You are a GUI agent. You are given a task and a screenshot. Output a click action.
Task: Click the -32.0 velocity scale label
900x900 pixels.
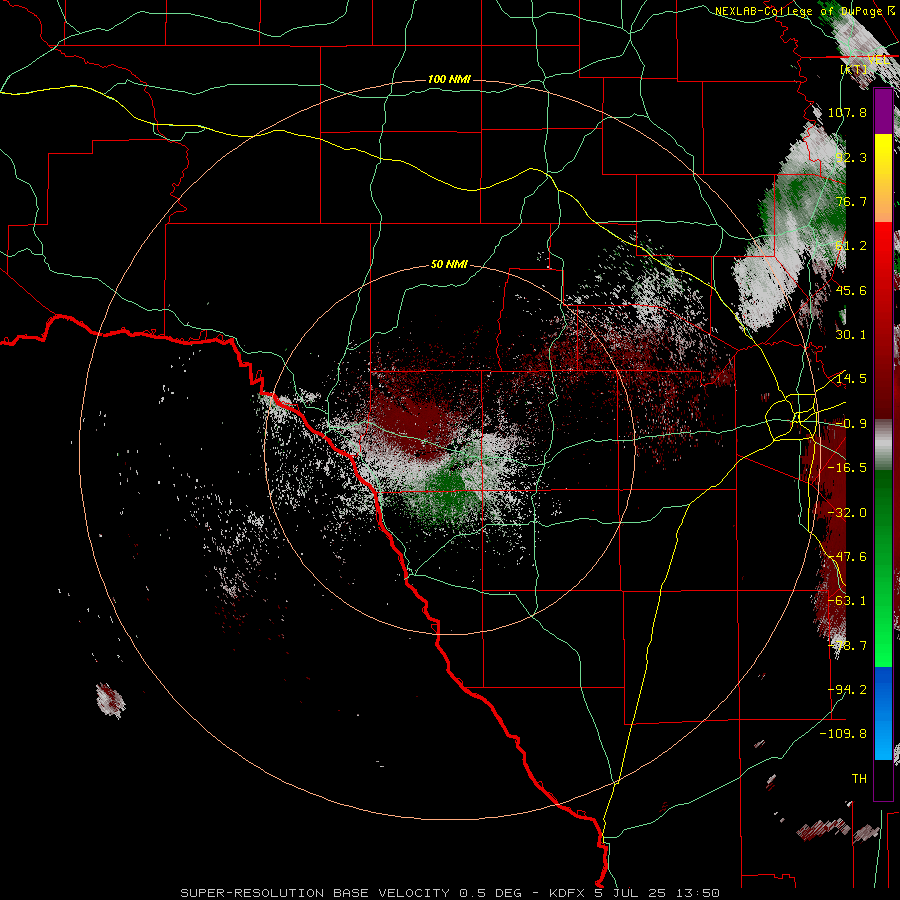point(847,513)
